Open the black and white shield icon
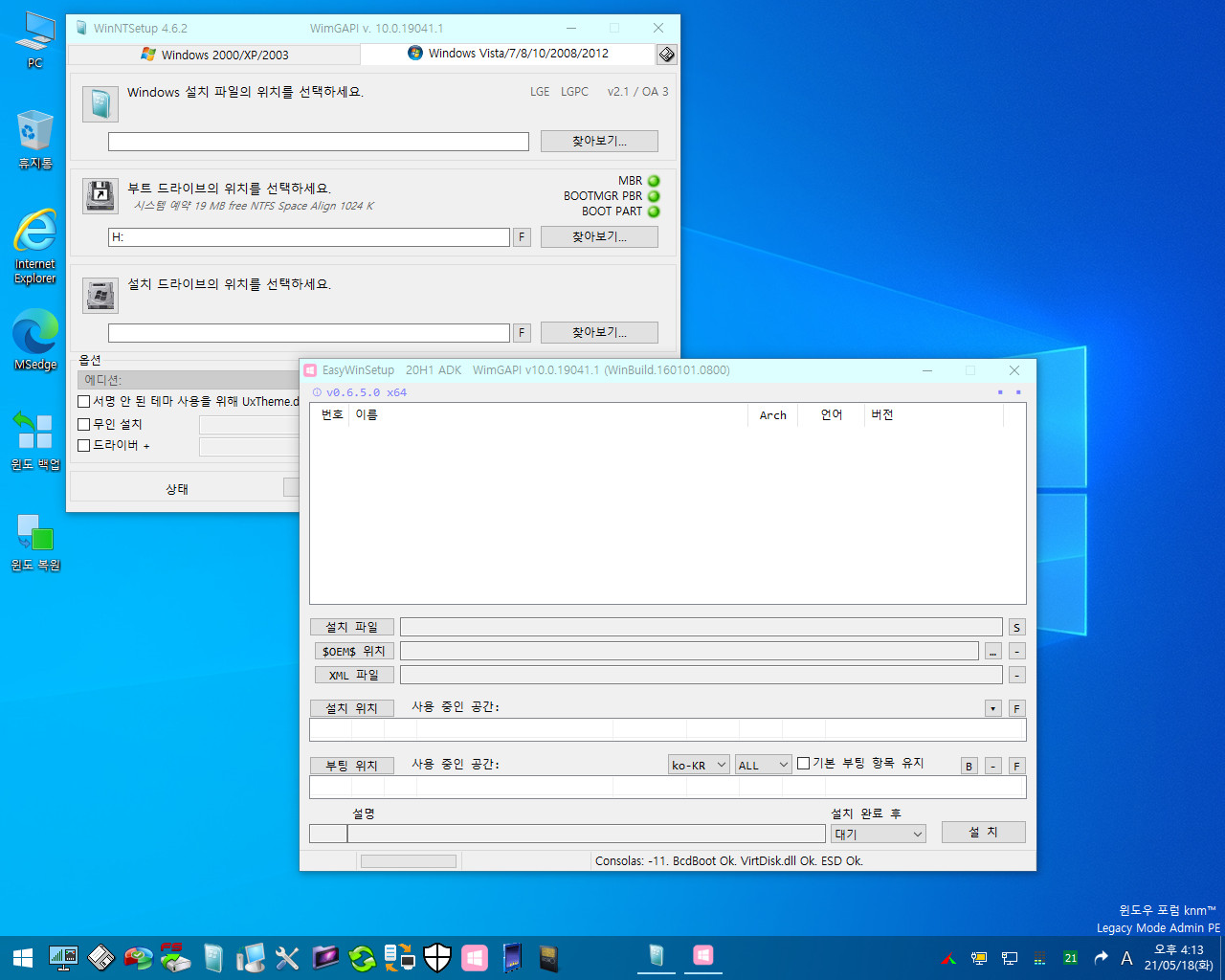The image size is (1225, 980). point(437,957)
